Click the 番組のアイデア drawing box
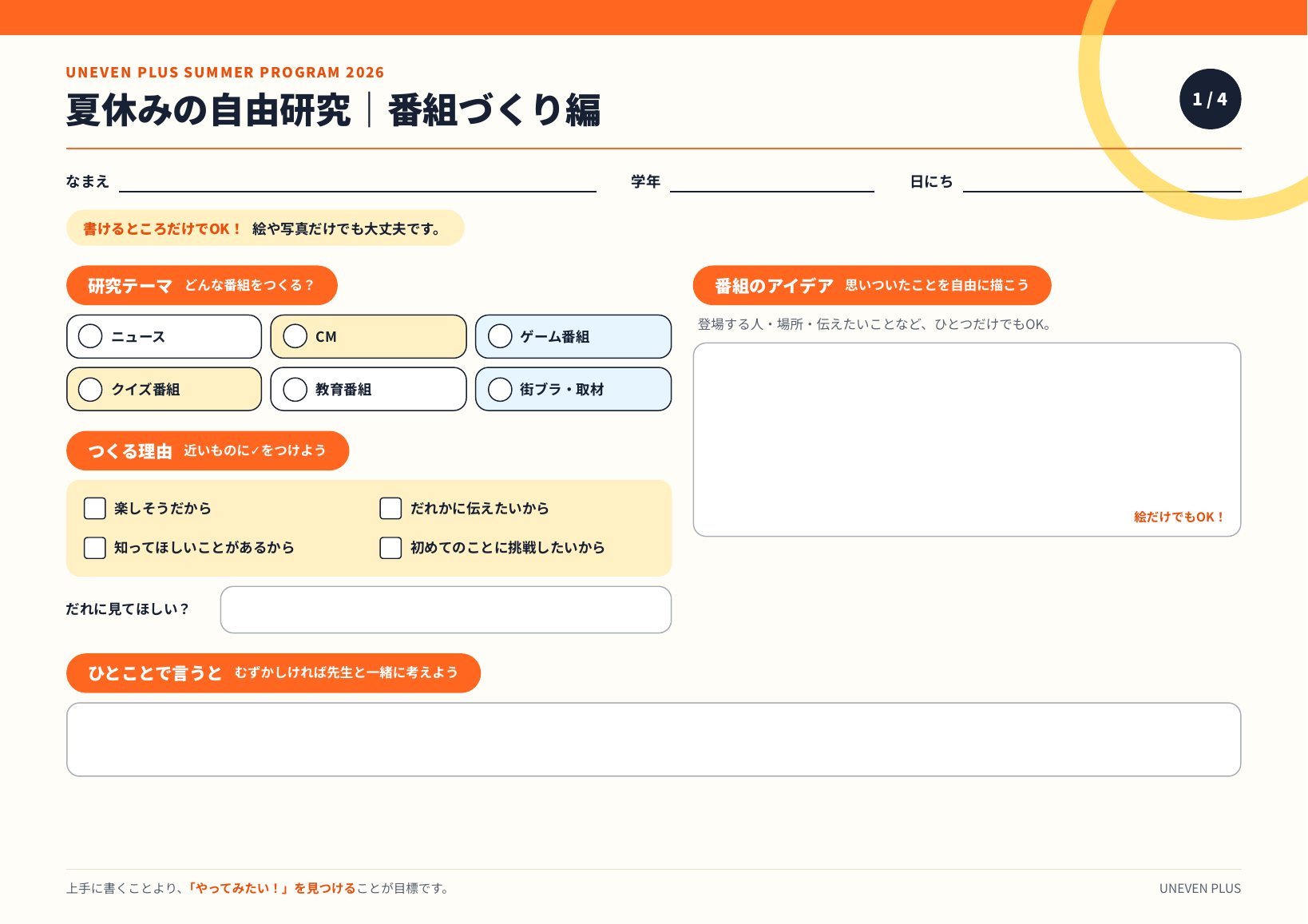 [x=967, y=440]
